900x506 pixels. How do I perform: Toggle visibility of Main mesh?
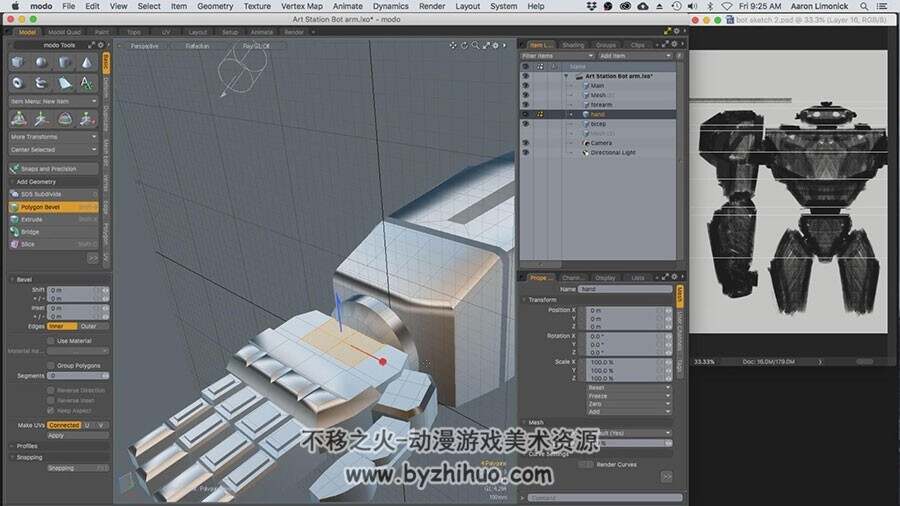click(525, 85)
